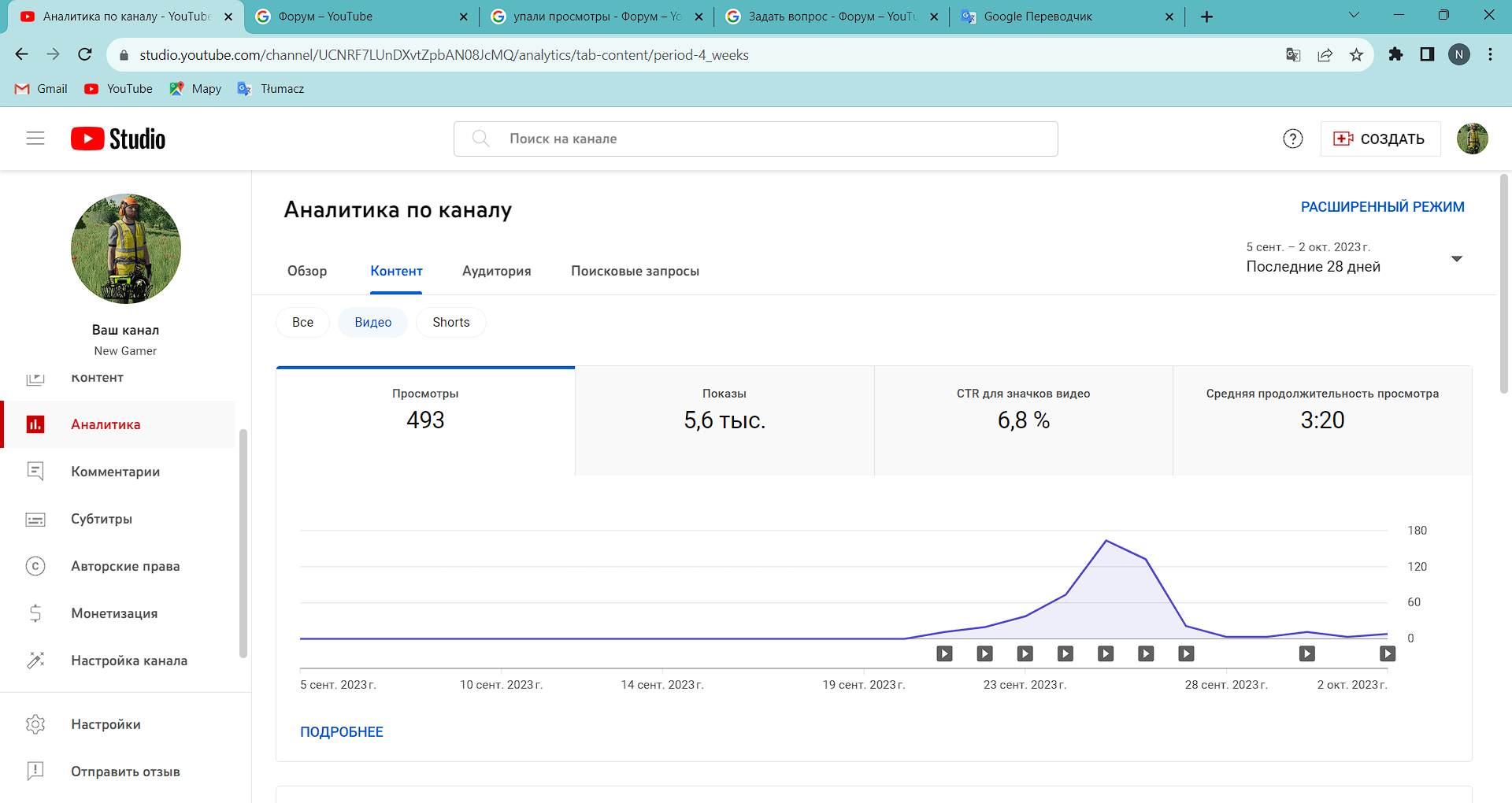Open the hamburger navigation menu
Viewport: 1512px width, 803px height.
(x=35, y=139)
